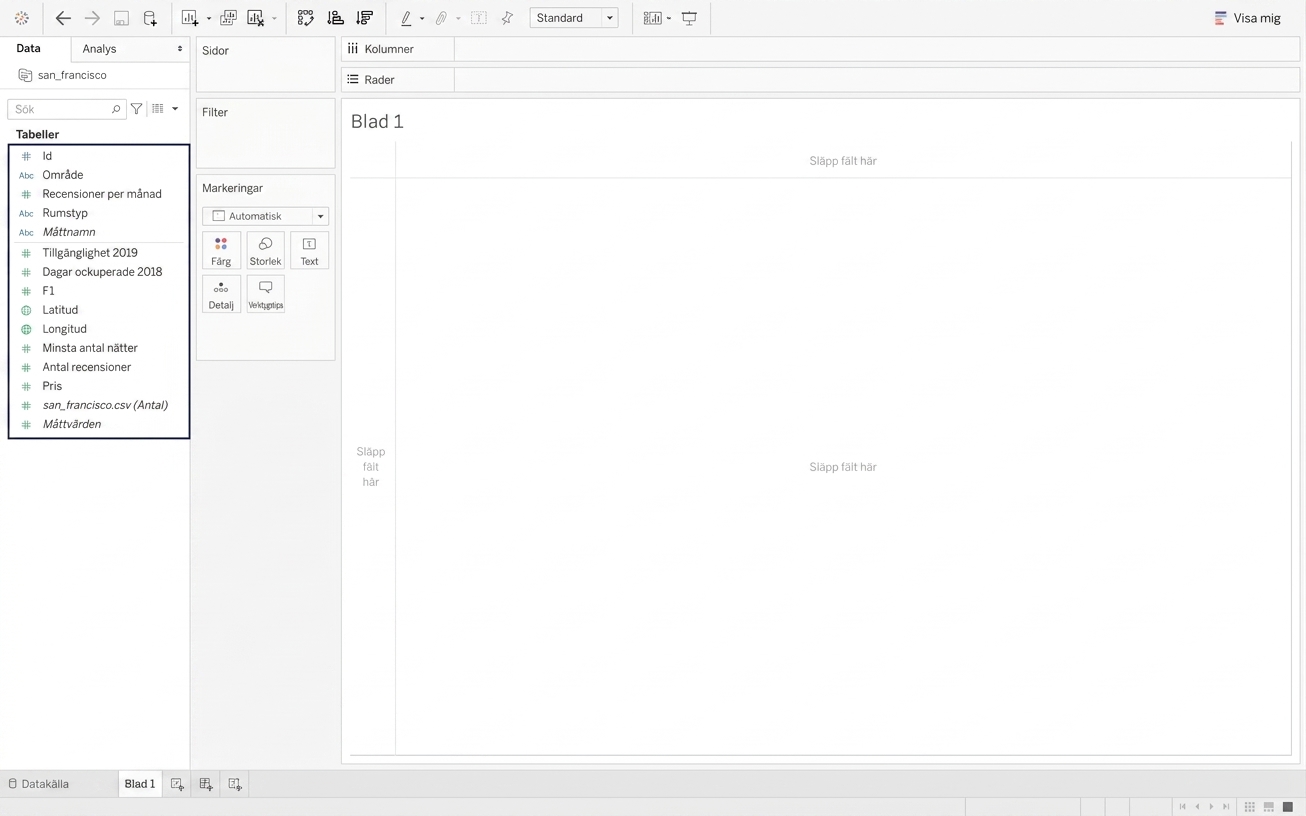
Task: Click the pin axis icon
Action: pyautogui.click(x=507, y=18)
